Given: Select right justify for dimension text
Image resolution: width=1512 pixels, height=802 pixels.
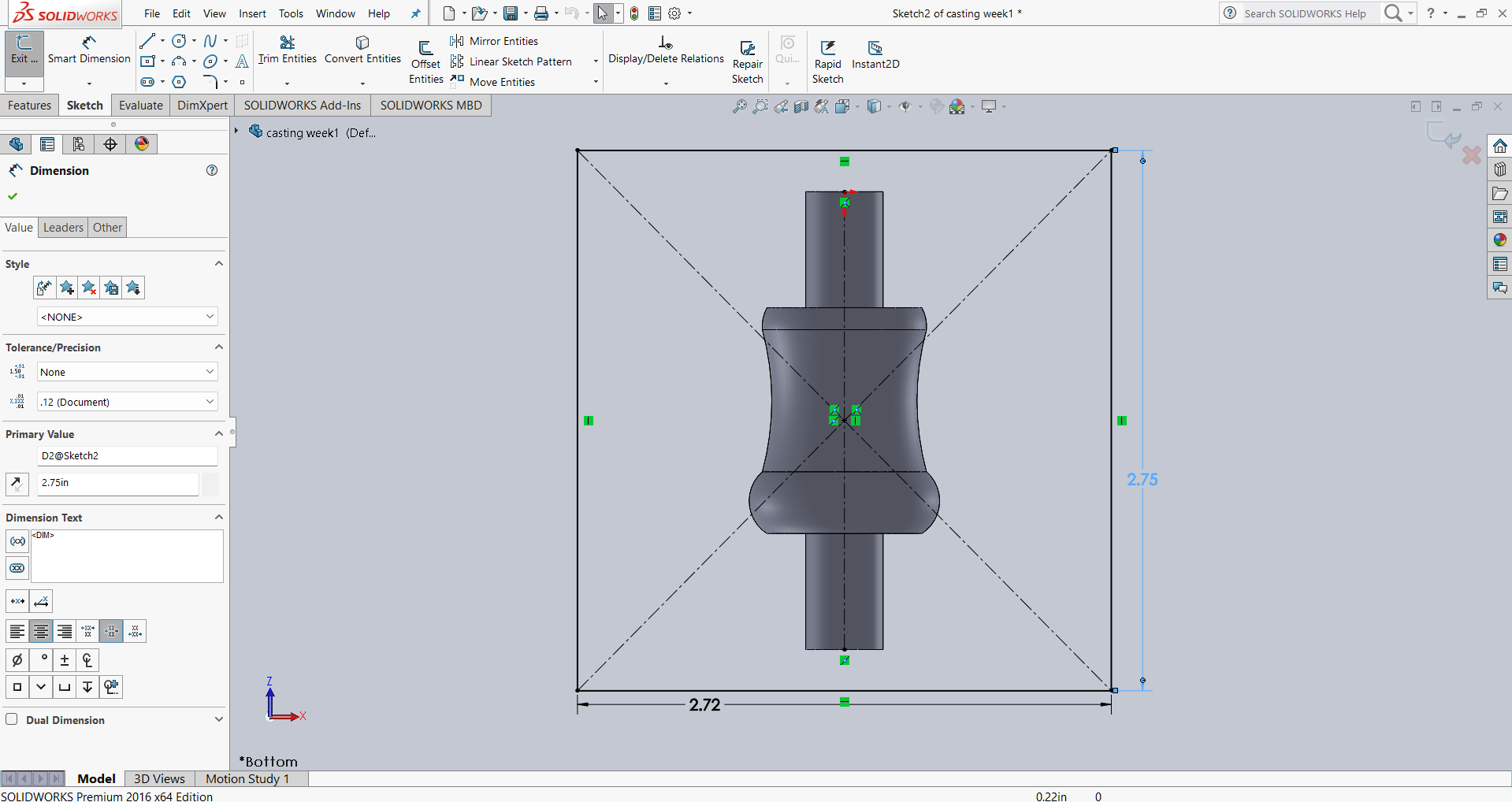Looking at the screenshot, I should tap(65, 632).
